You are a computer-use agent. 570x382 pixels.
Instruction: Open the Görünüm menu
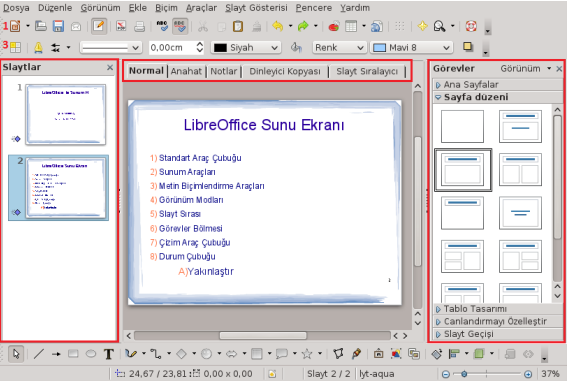point(100,8)
